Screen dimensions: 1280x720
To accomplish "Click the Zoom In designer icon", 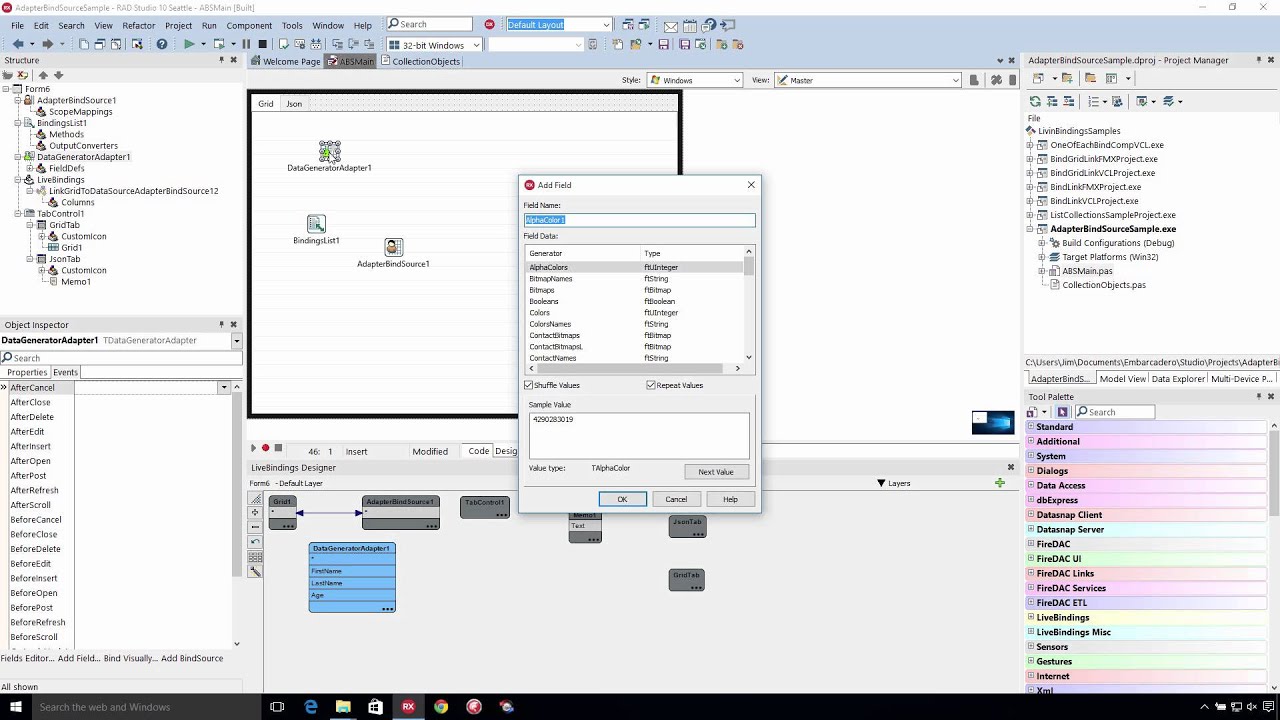I will point(256,513).
